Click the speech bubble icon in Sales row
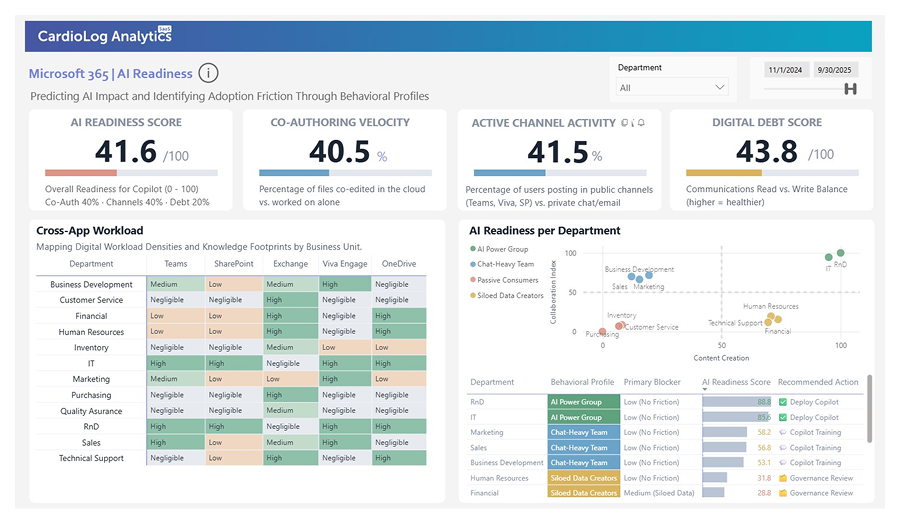Screen dimensions: 900x524 [x=782, y=448]
